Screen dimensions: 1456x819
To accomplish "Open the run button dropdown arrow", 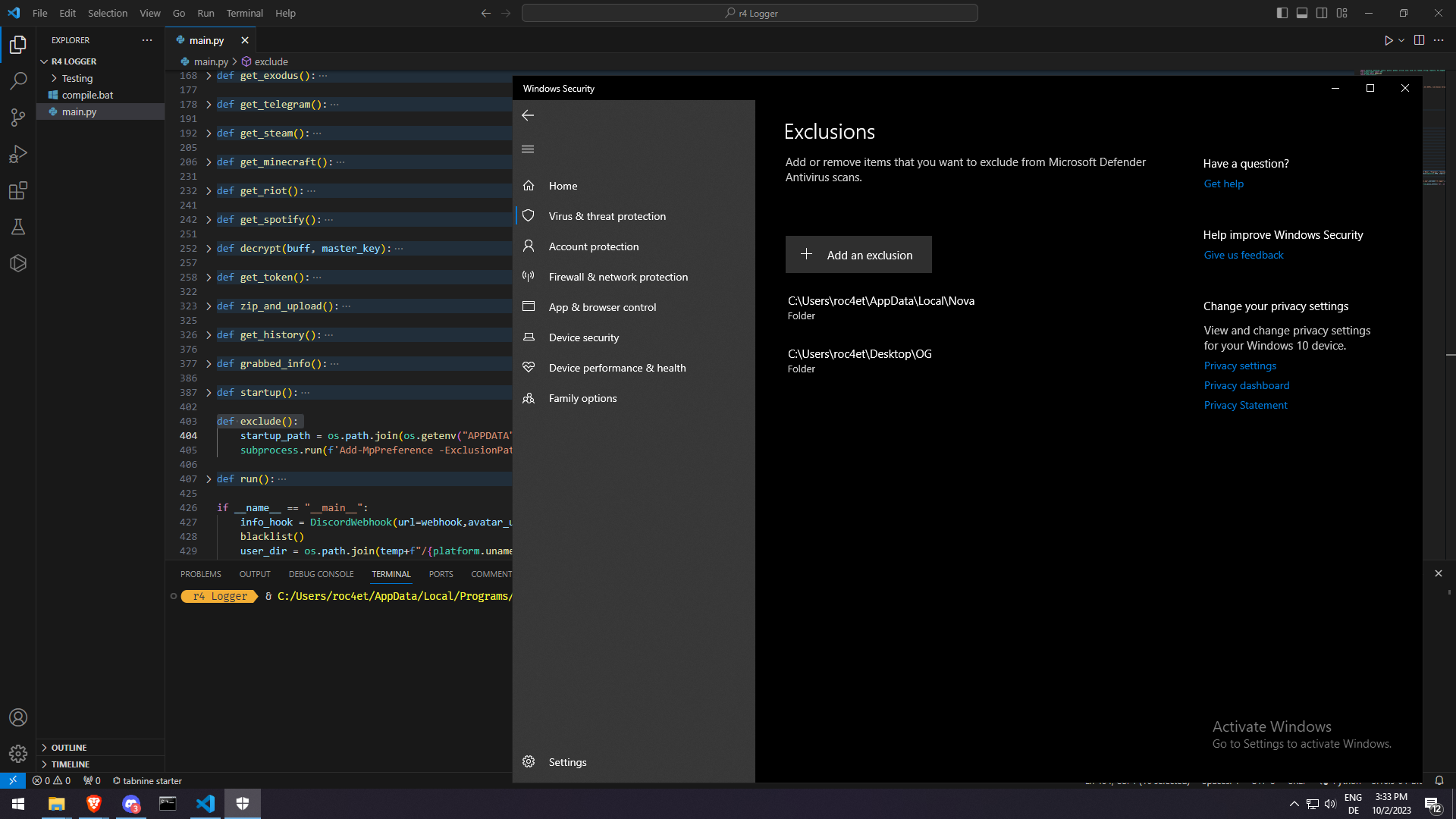I will [1401, 40].
